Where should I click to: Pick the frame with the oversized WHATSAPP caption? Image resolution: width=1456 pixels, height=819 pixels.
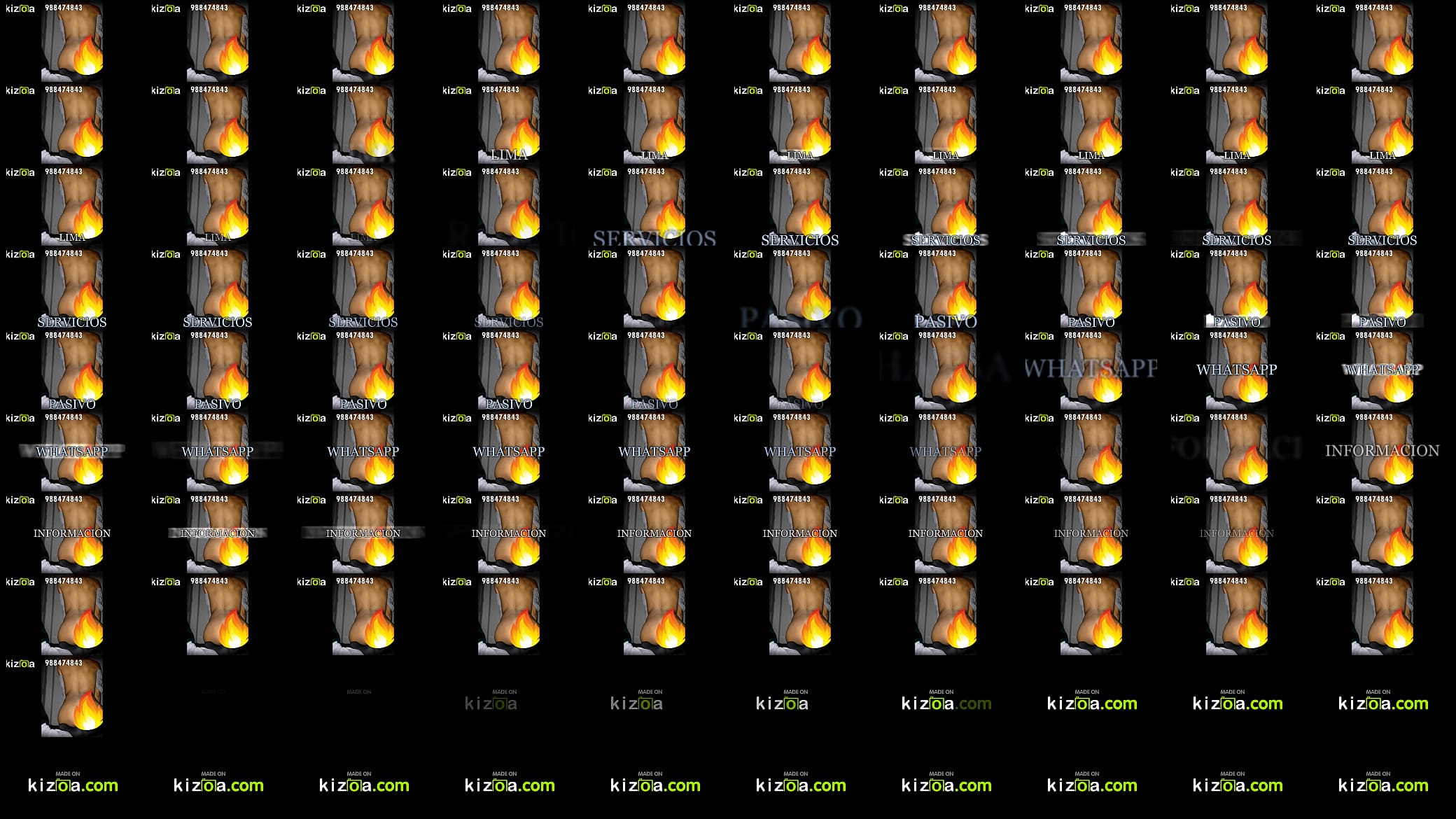tap(1091, 369)
